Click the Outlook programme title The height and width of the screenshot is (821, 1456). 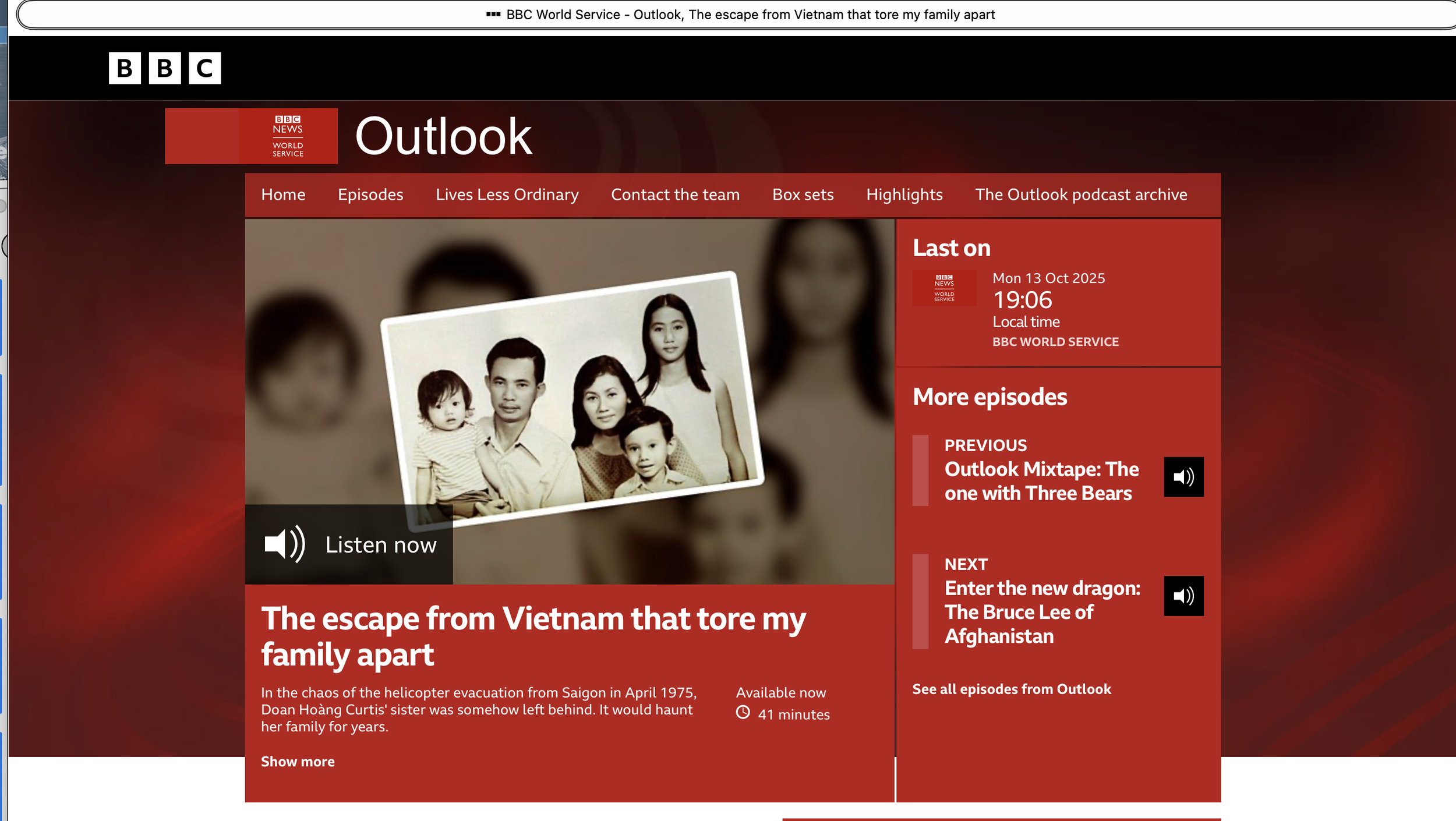coord(443,136)
